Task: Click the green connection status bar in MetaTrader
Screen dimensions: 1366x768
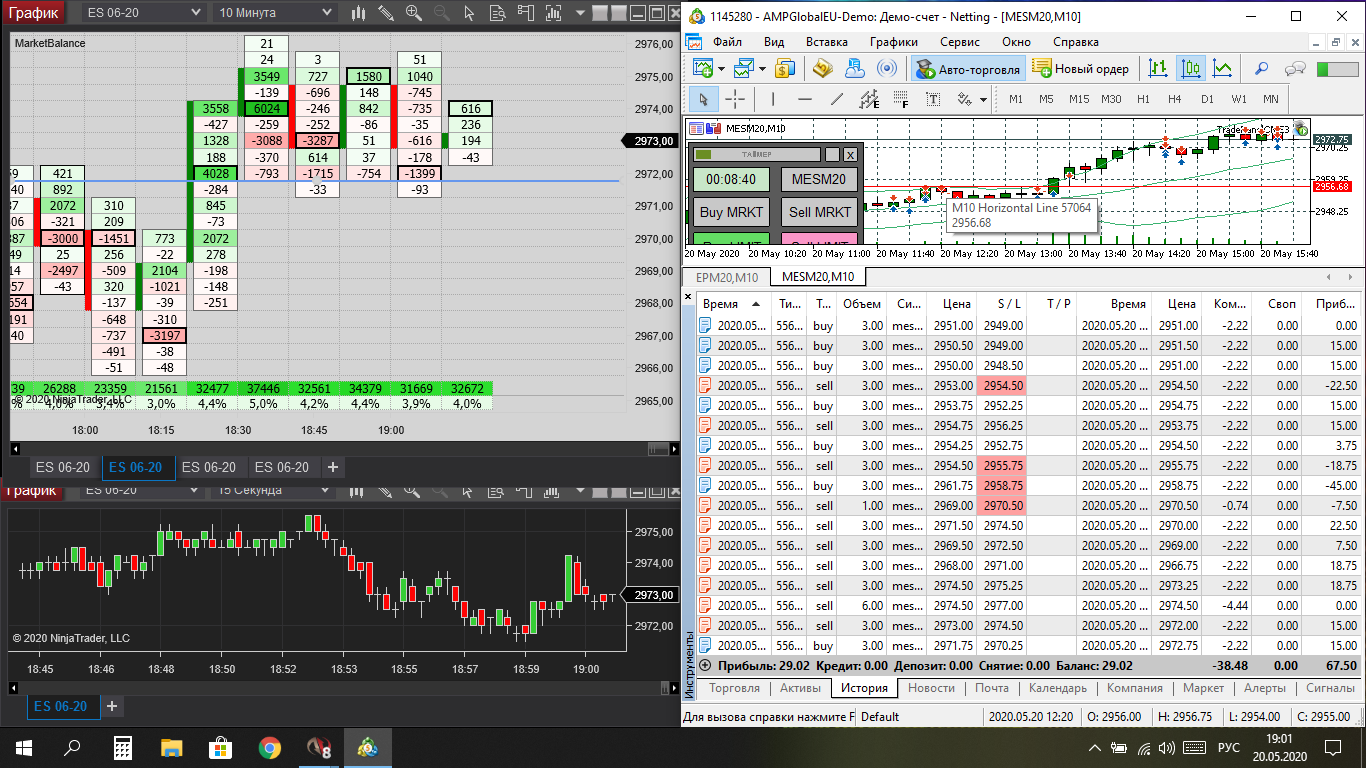Action: click(1337, 69)
